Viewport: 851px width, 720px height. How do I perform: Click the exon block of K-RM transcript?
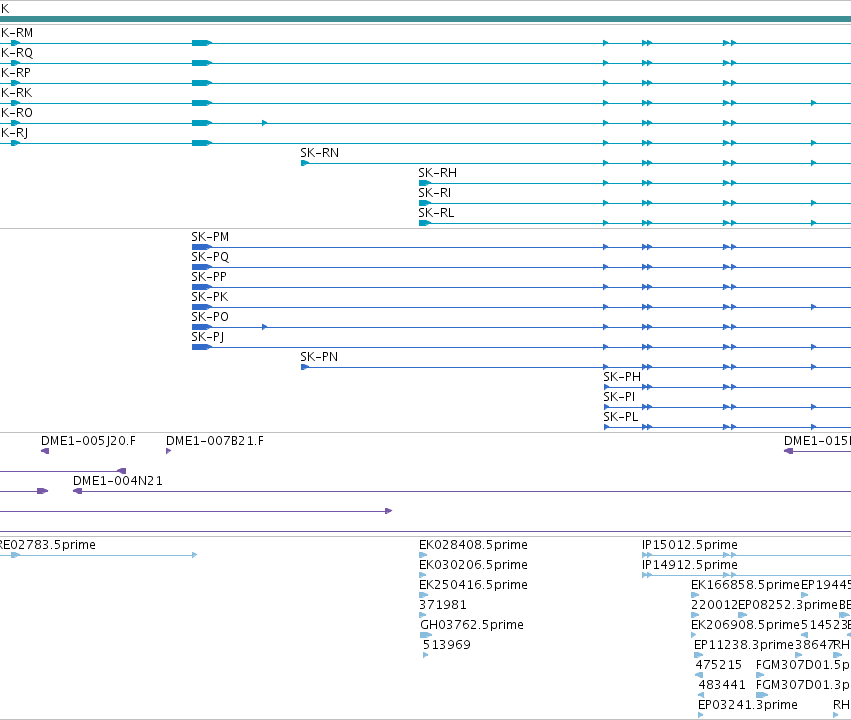pos(201,43)
